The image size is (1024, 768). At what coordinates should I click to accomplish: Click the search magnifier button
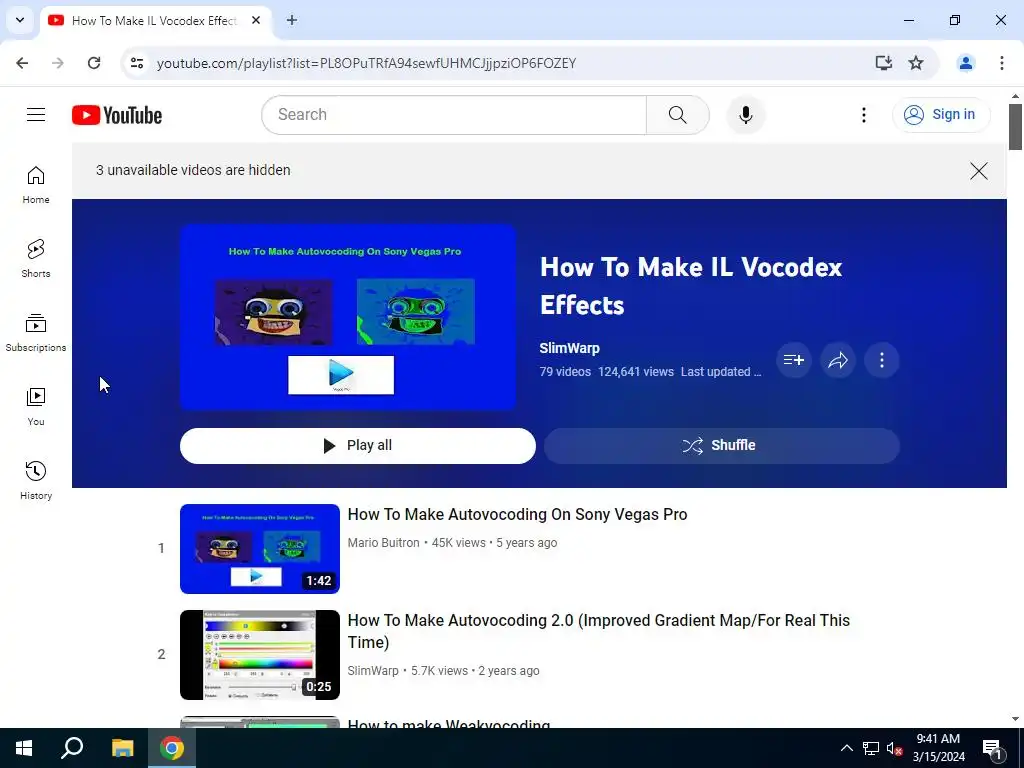click(x=677, y=115)
